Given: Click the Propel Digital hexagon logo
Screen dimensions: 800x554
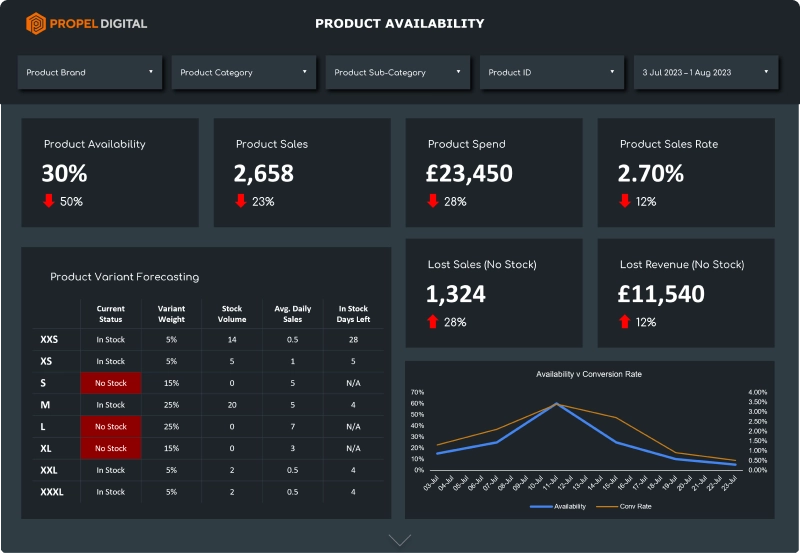Looking at the screenshot, I should pyautogui.click(x=35, y=23).
